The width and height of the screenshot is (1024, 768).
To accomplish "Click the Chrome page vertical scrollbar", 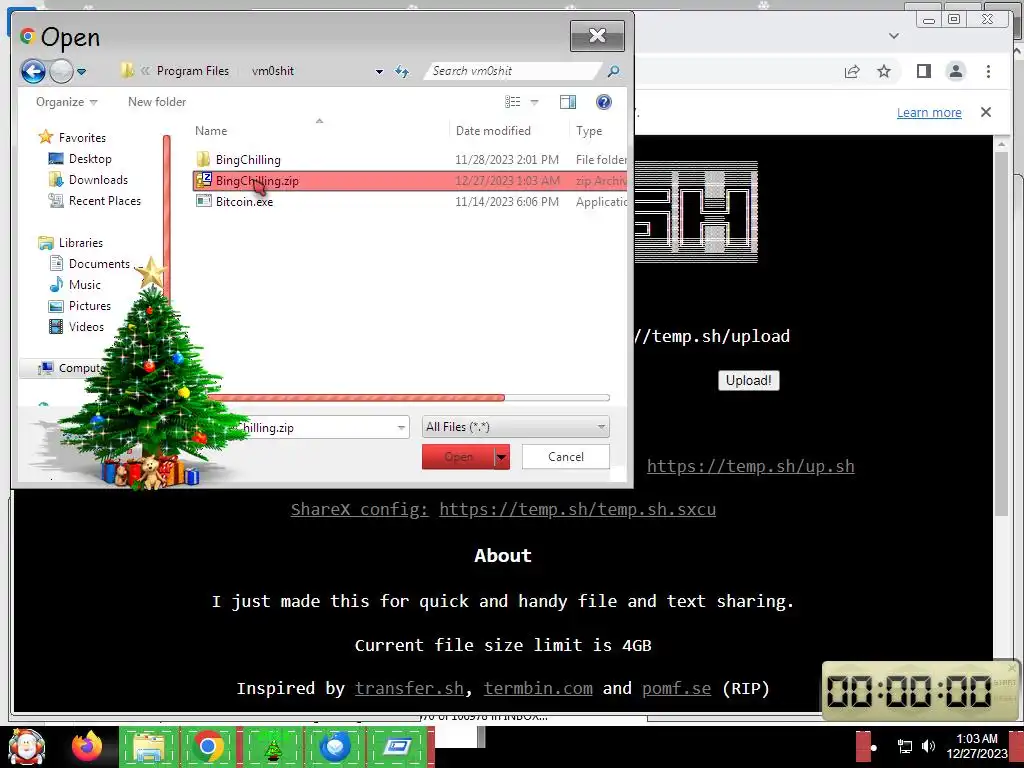I will click(x=1002, y=333).
